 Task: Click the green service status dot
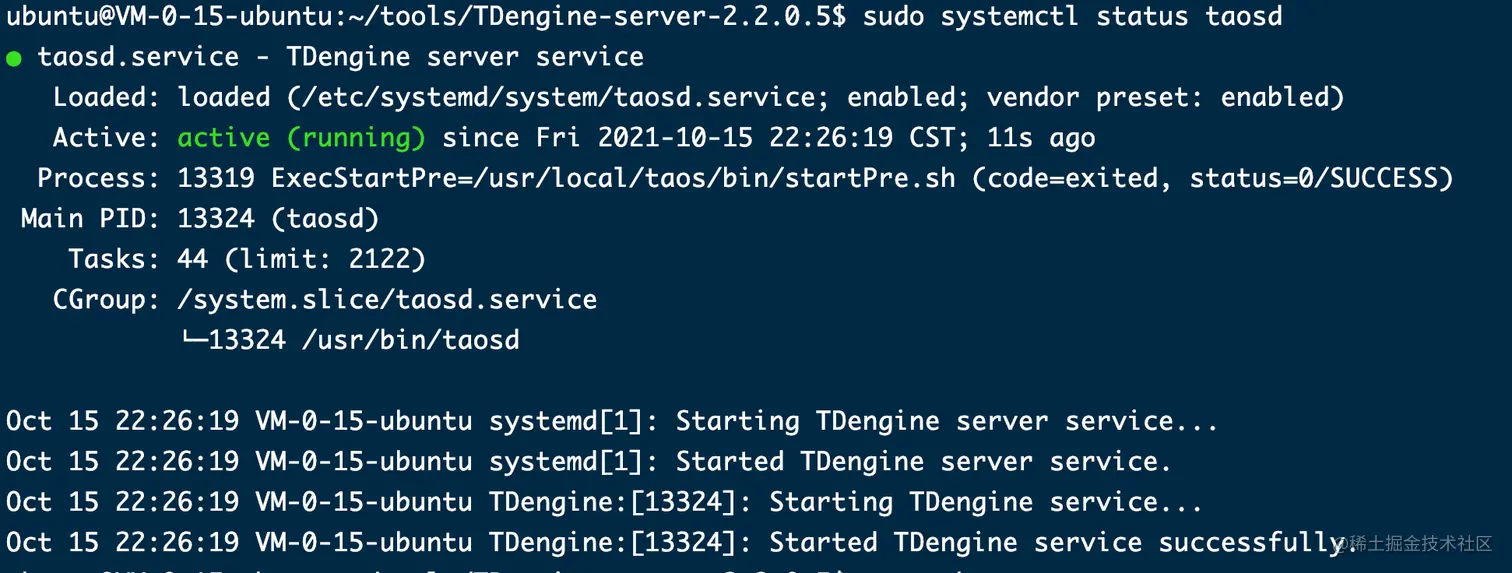[x=14, y=59]
